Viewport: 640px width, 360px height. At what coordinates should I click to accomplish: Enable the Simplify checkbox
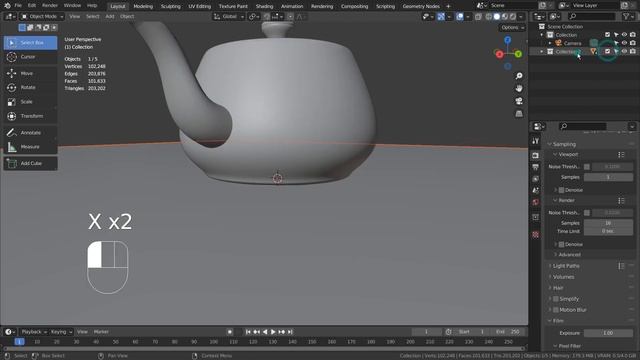(x=556, y=299)
